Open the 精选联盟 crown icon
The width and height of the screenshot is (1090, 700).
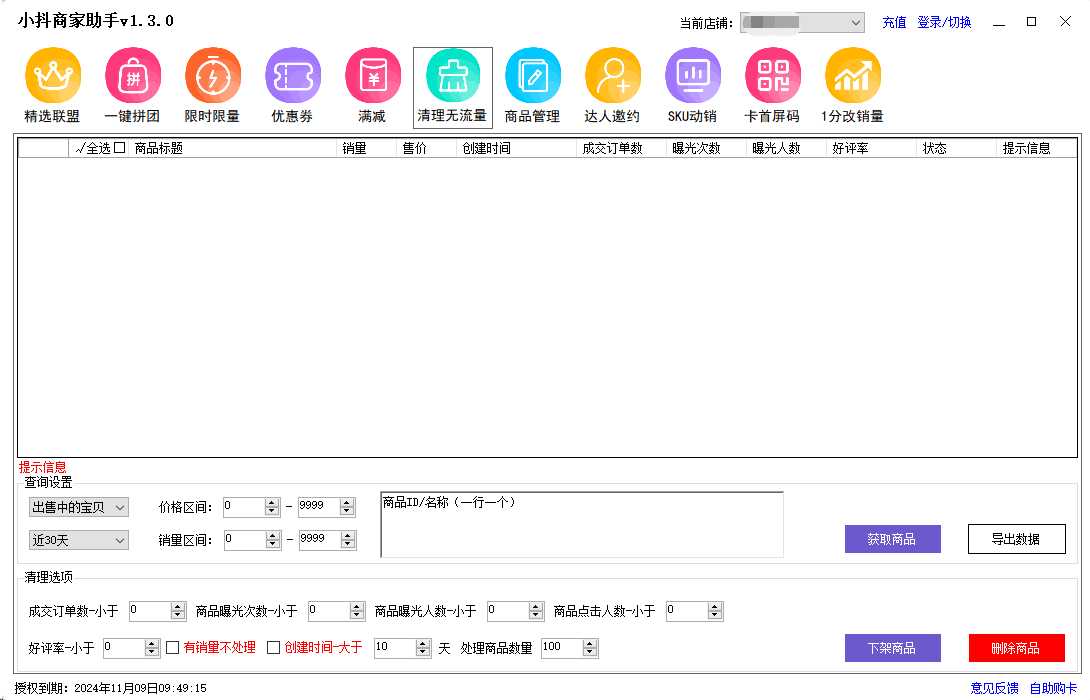52,76
